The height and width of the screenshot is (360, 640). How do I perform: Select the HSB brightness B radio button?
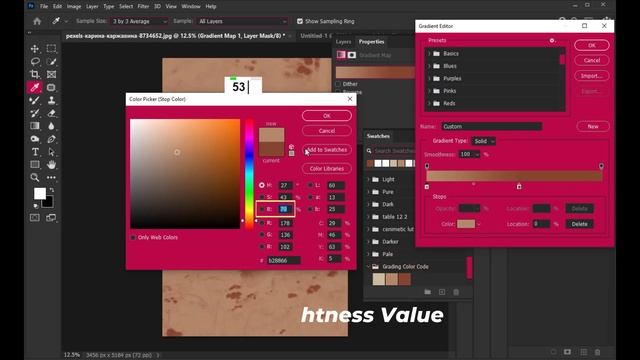point(262,209)
